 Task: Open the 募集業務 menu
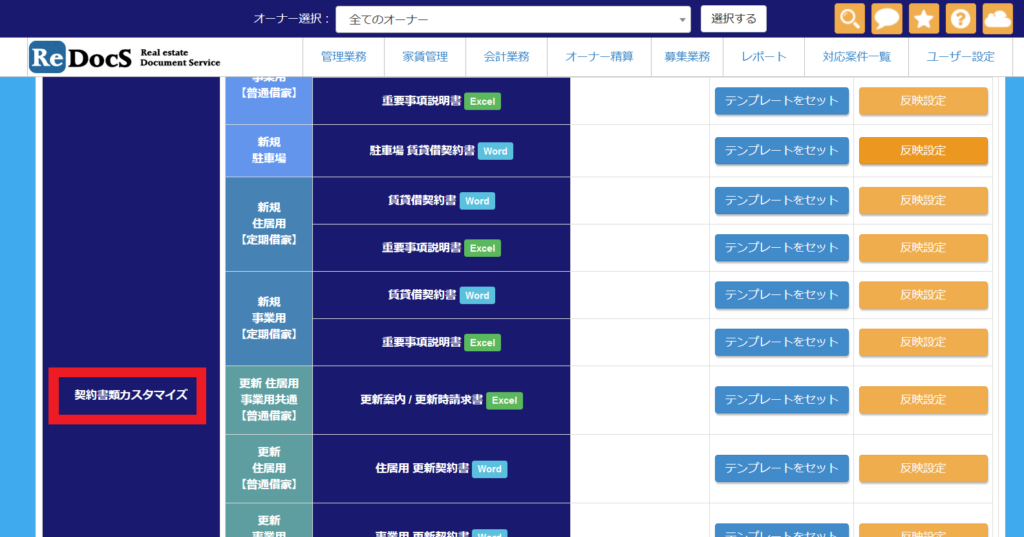tap(687, 57)
